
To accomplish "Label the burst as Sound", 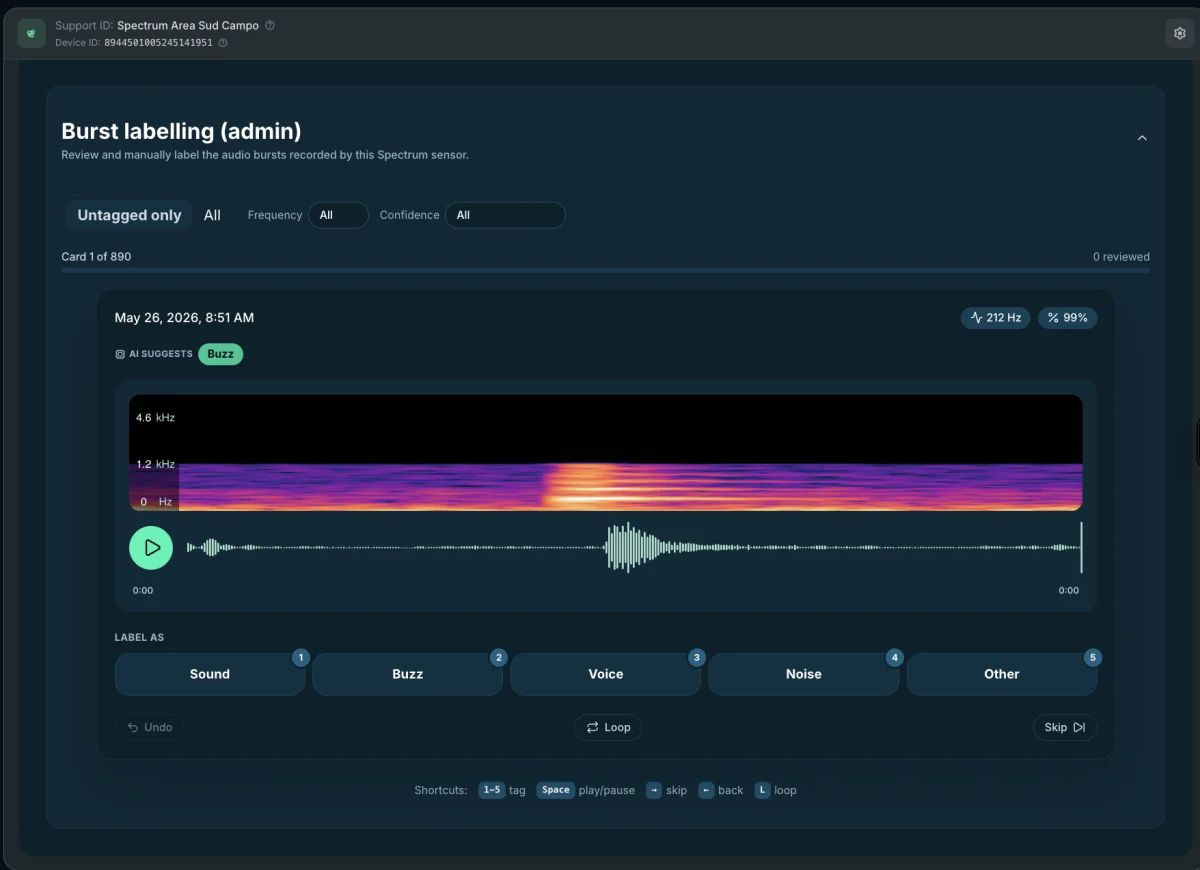I will coord(210,674).
